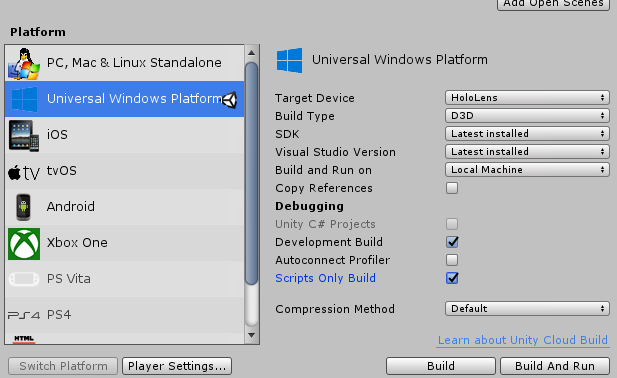
Task: Click the Development Build label
Action: (x=329, y=242)
